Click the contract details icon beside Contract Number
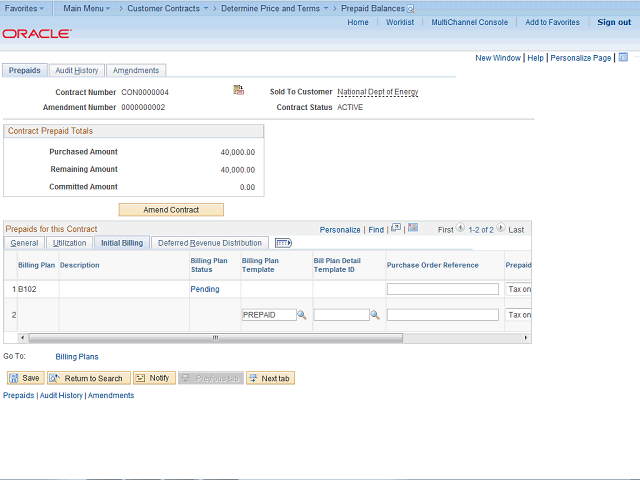Image resolution: width=640 pixels, height=480 pixels. pos(238,90)
